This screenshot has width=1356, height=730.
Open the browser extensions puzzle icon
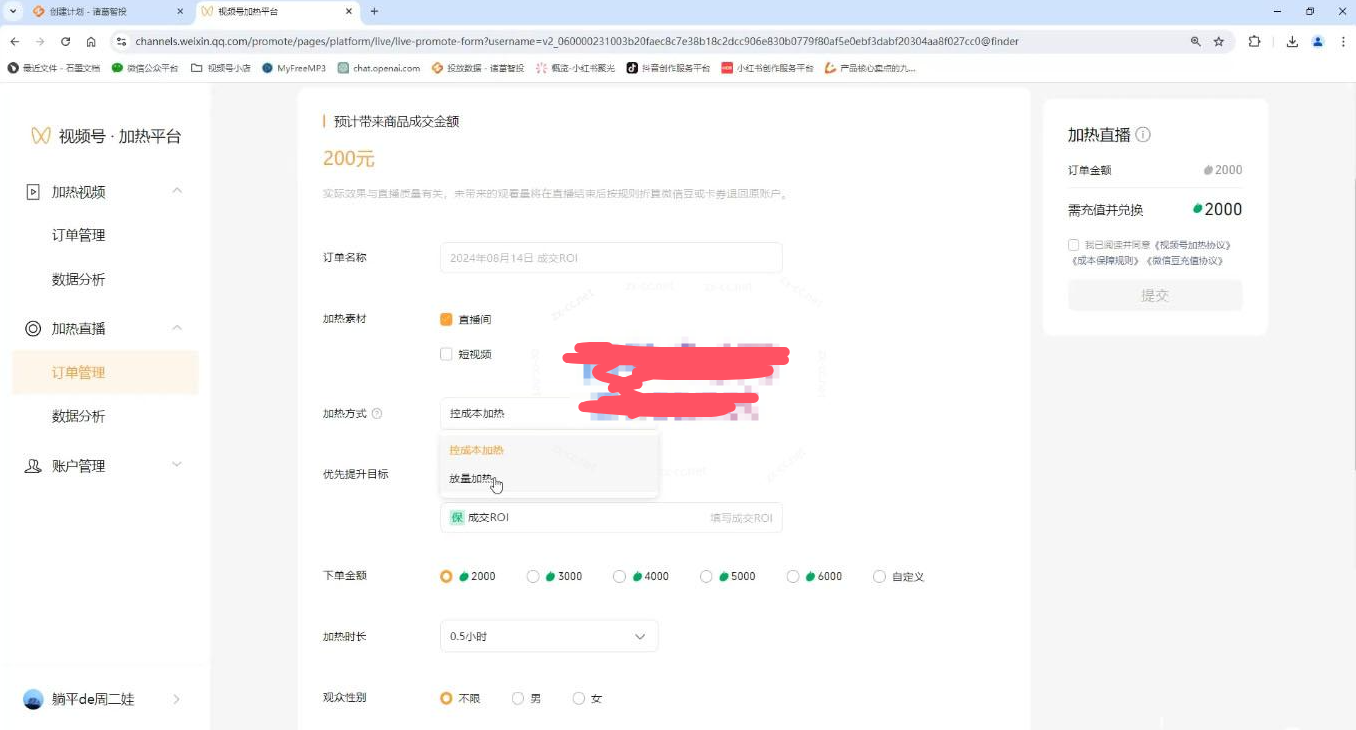point(1255,42)
